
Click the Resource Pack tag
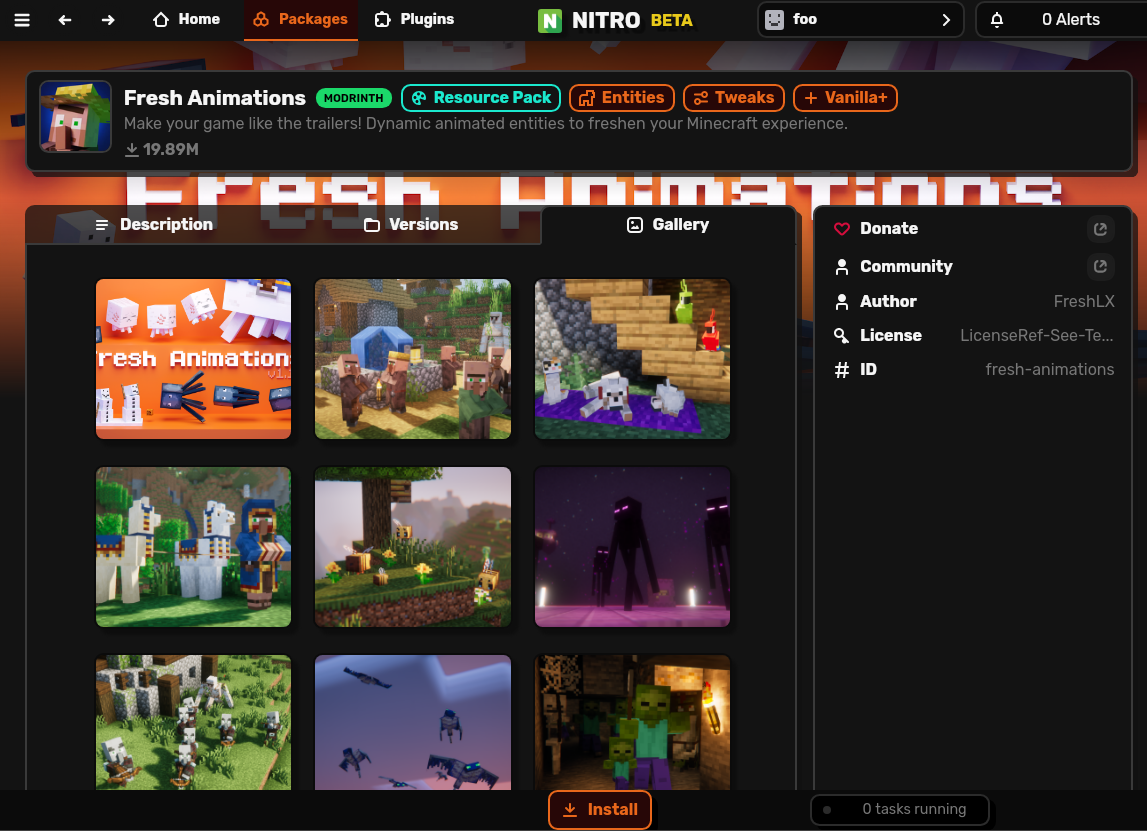pos(481,98)
